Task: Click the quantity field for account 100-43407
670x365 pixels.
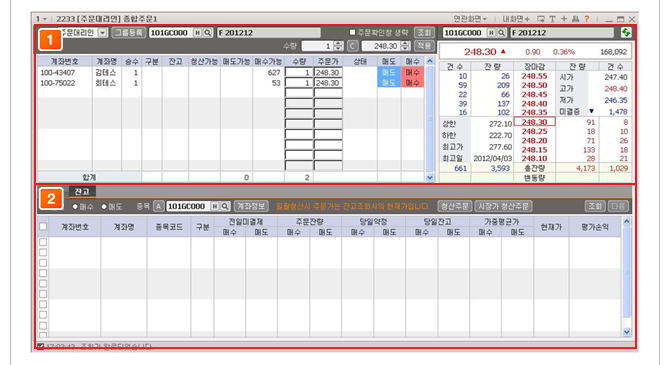Action: (x=299, y=73)
